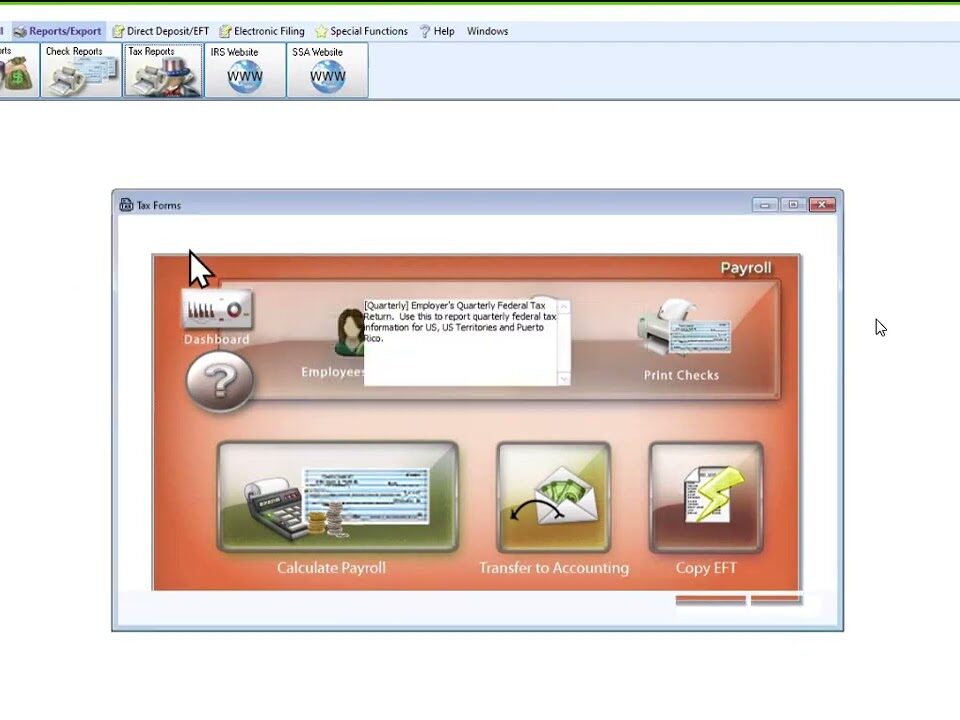Open the Windows menu
The image size is (960, 720).
[x=488, y=31]
